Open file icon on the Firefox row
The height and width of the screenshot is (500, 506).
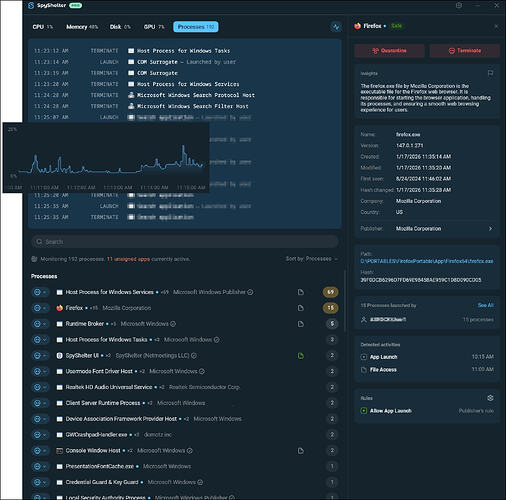[300, 308]
